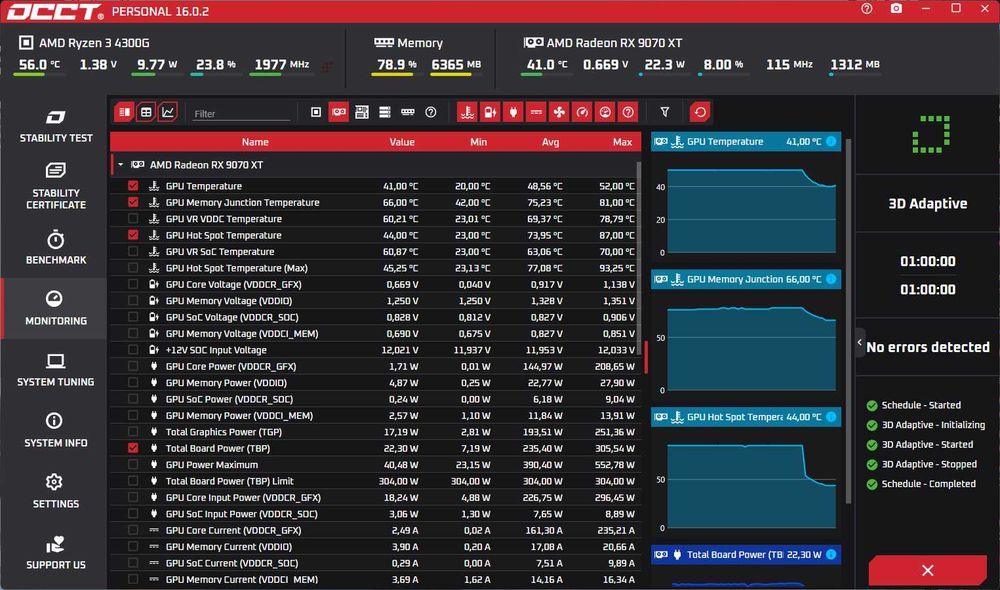Screen dimensions: 1000x590
Task: Click the funnel filter icon
Action: click(x=665, y=112)
